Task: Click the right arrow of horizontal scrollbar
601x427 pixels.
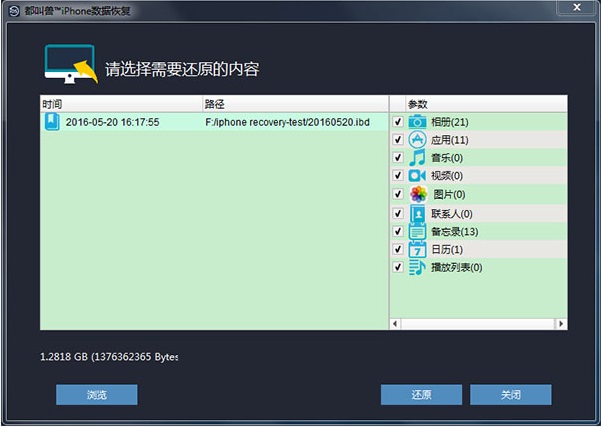Action: point(561,324)
